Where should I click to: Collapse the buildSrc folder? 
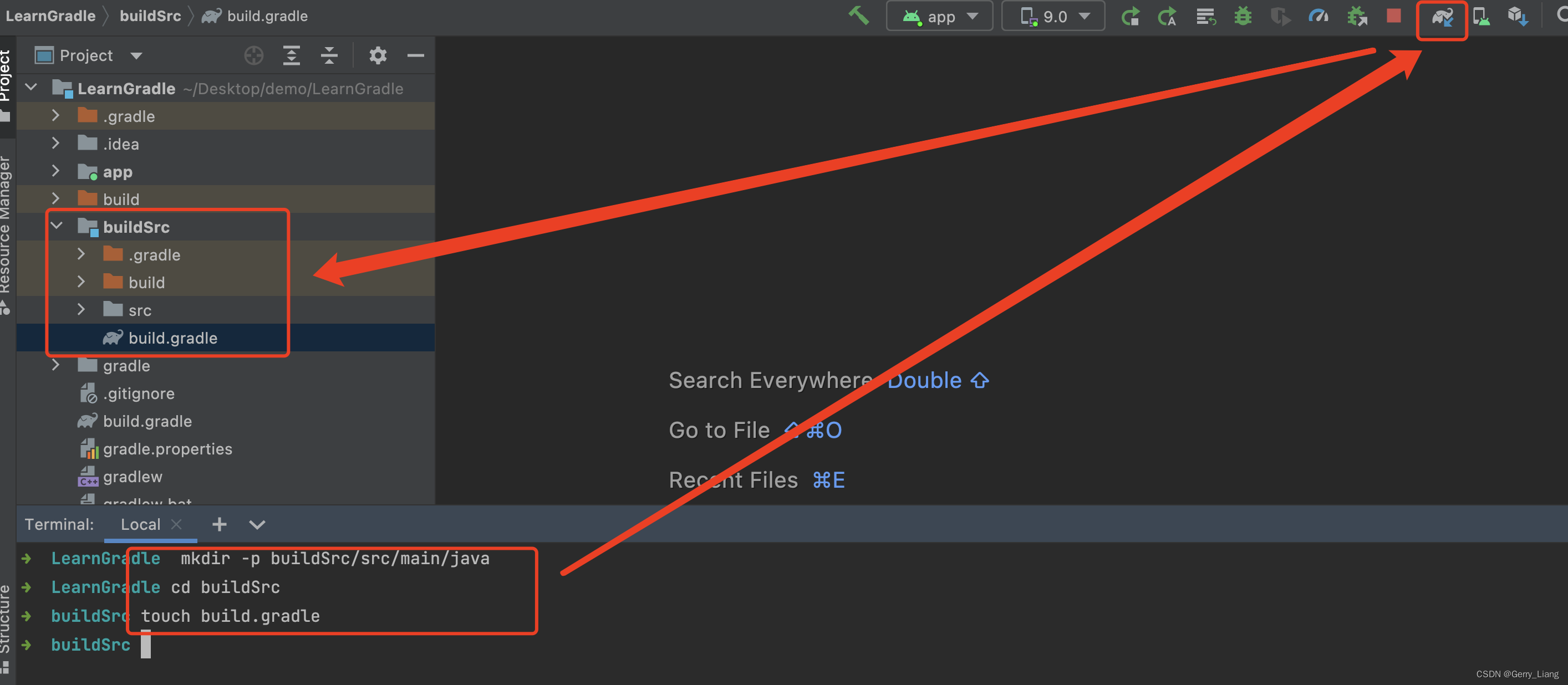[57, 226]
